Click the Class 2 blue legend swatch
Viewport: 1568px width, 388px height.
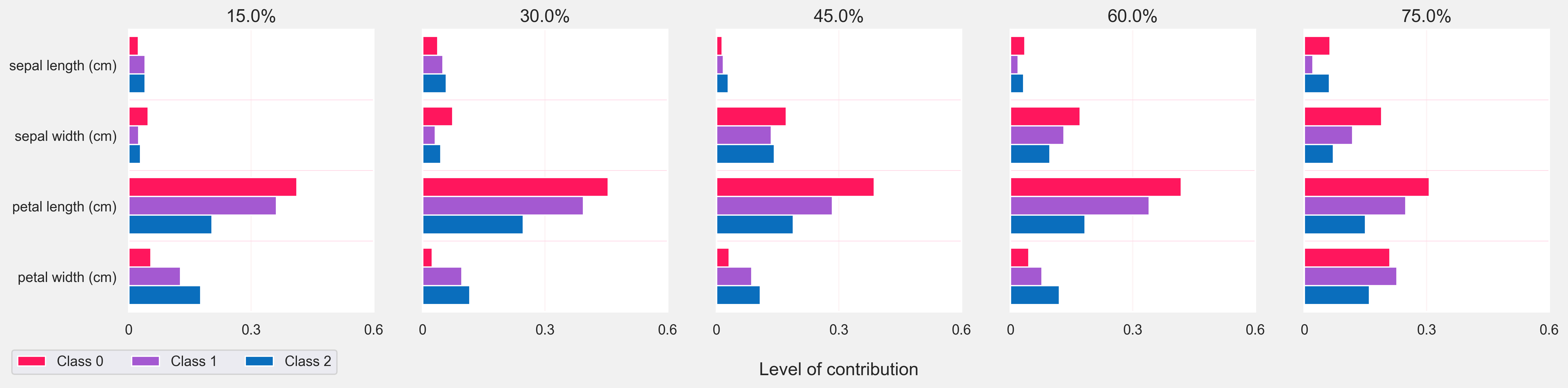pos(259,361)
